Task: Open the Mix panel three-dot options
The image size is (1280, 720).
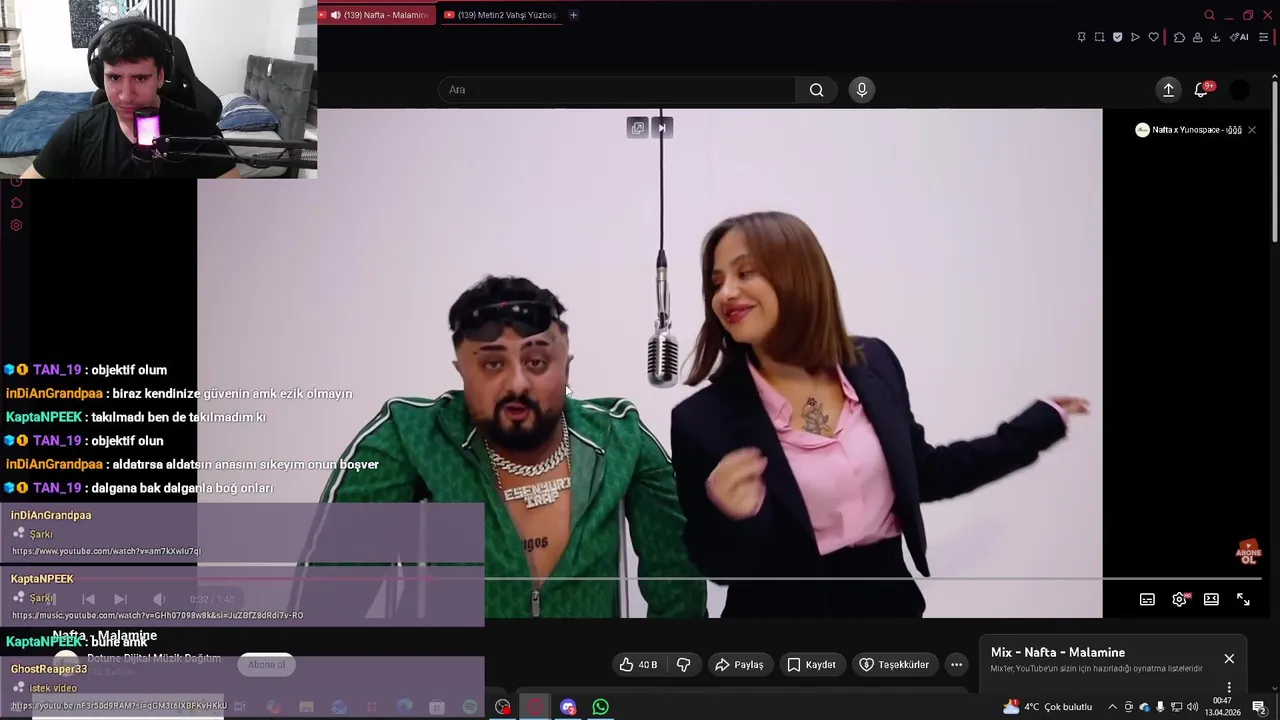Action: coord(1229,687)
